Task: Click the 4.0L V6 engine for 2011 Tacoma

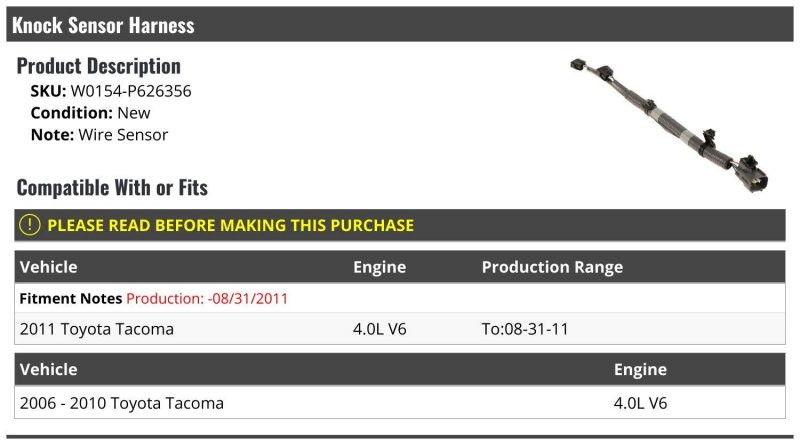Action: (x=379, y=329)
